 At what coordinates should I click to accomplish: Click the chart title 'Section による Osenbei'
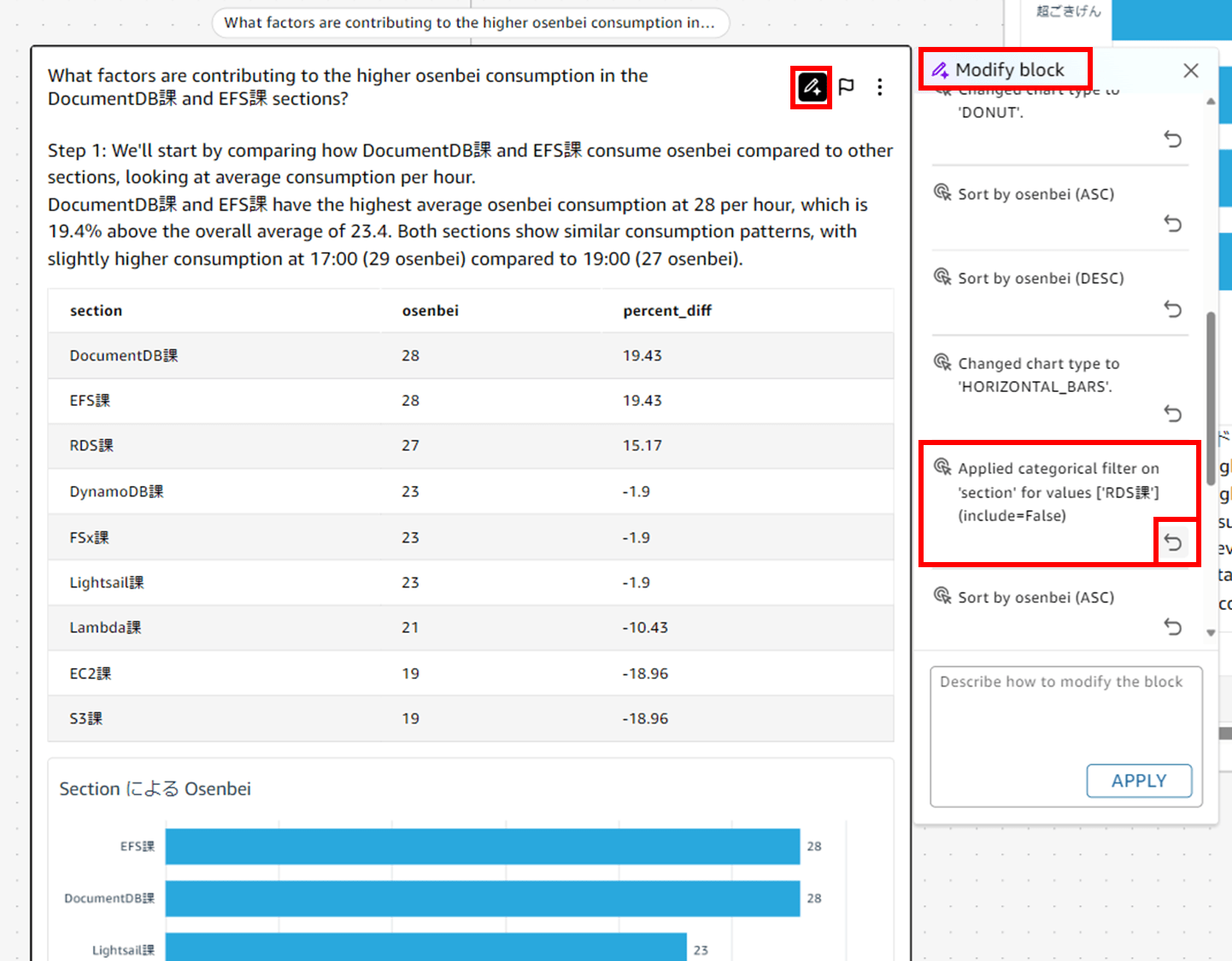coord(155,789)
